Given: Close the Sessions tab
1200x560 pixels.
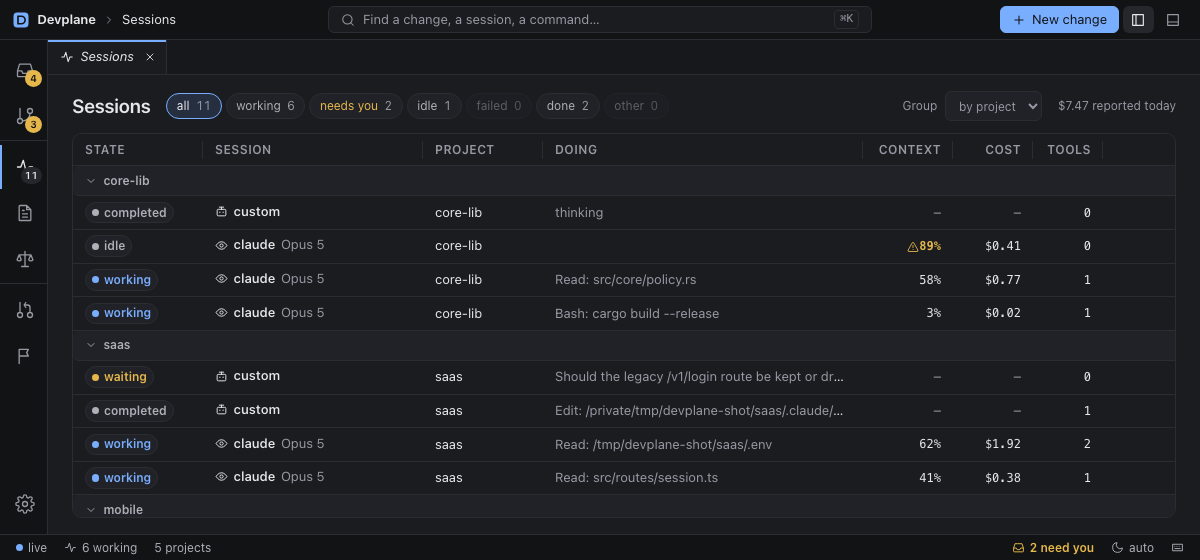Looking at the screenshot, I should [x=150, y=57].
